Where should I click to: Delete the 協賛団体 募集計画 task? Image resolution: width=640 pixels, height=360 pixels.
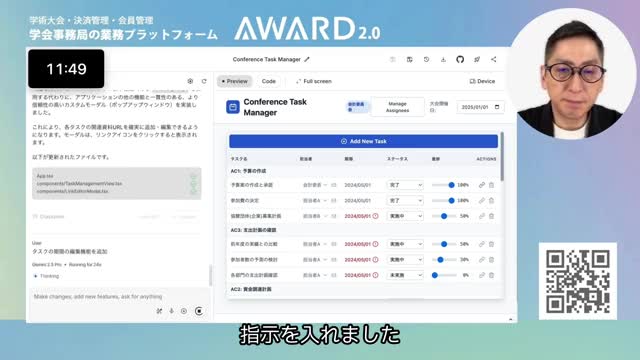coord(491,216)
